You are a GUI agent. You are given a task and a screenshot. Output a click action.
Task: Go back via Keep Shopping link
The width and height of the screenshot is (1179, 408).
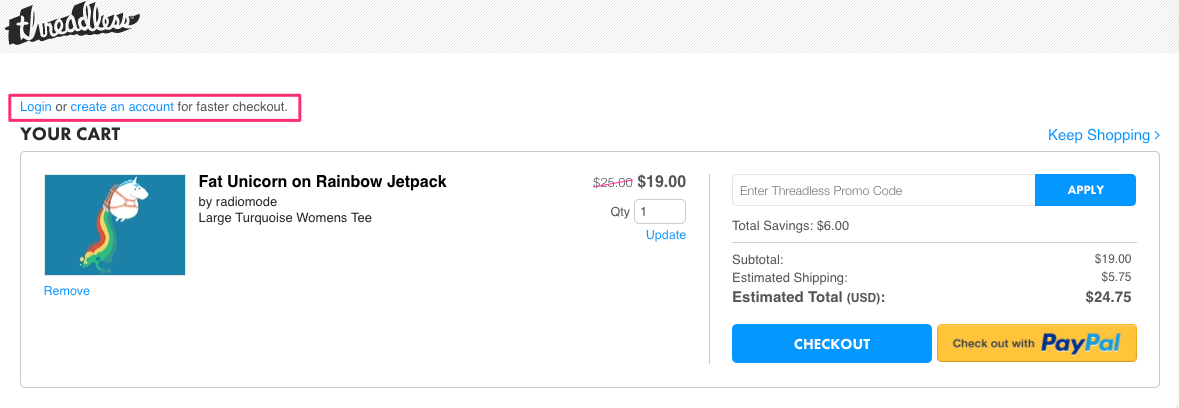(1099, 135)
